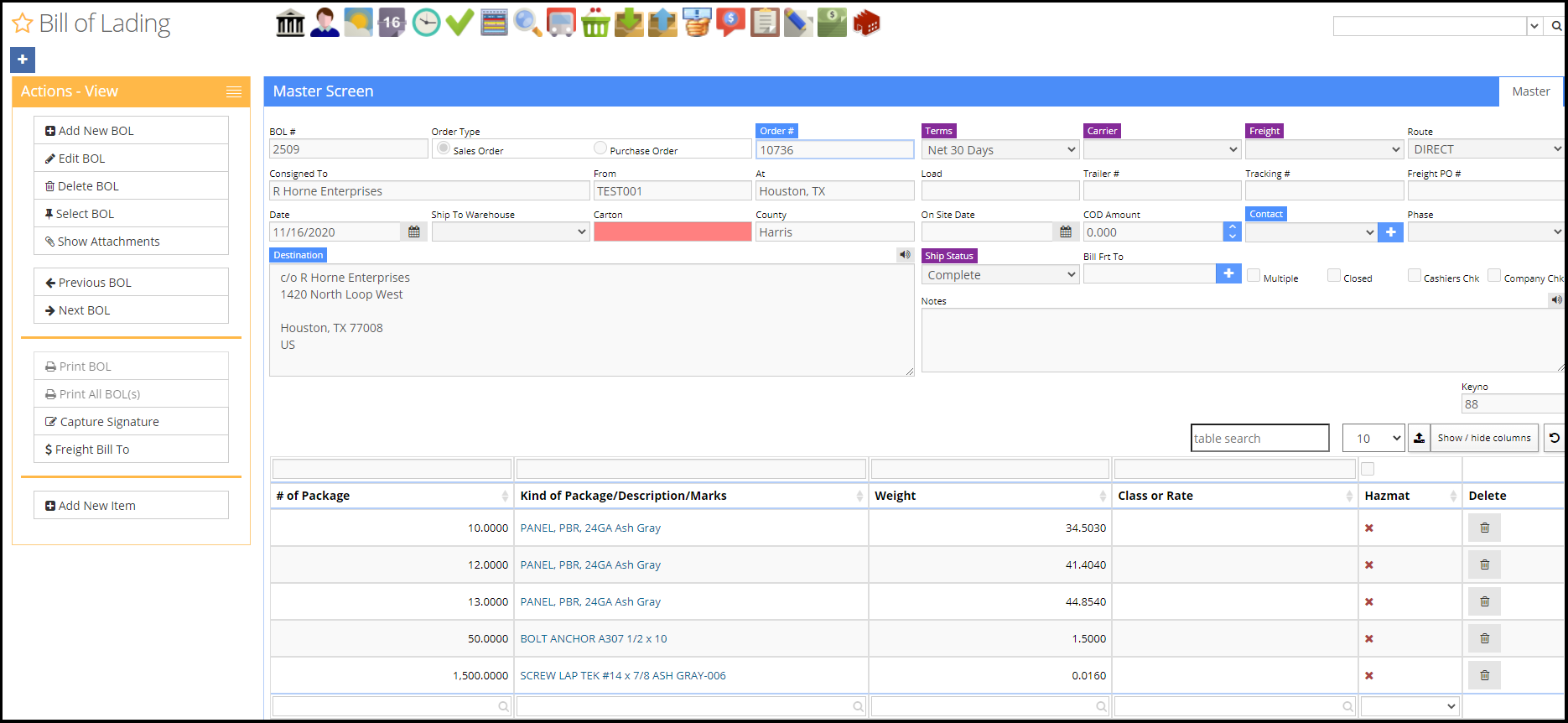Toggle the Hazmat column filter checkbox
This screenshot has width=1568, height=723.
[1368, 469]
